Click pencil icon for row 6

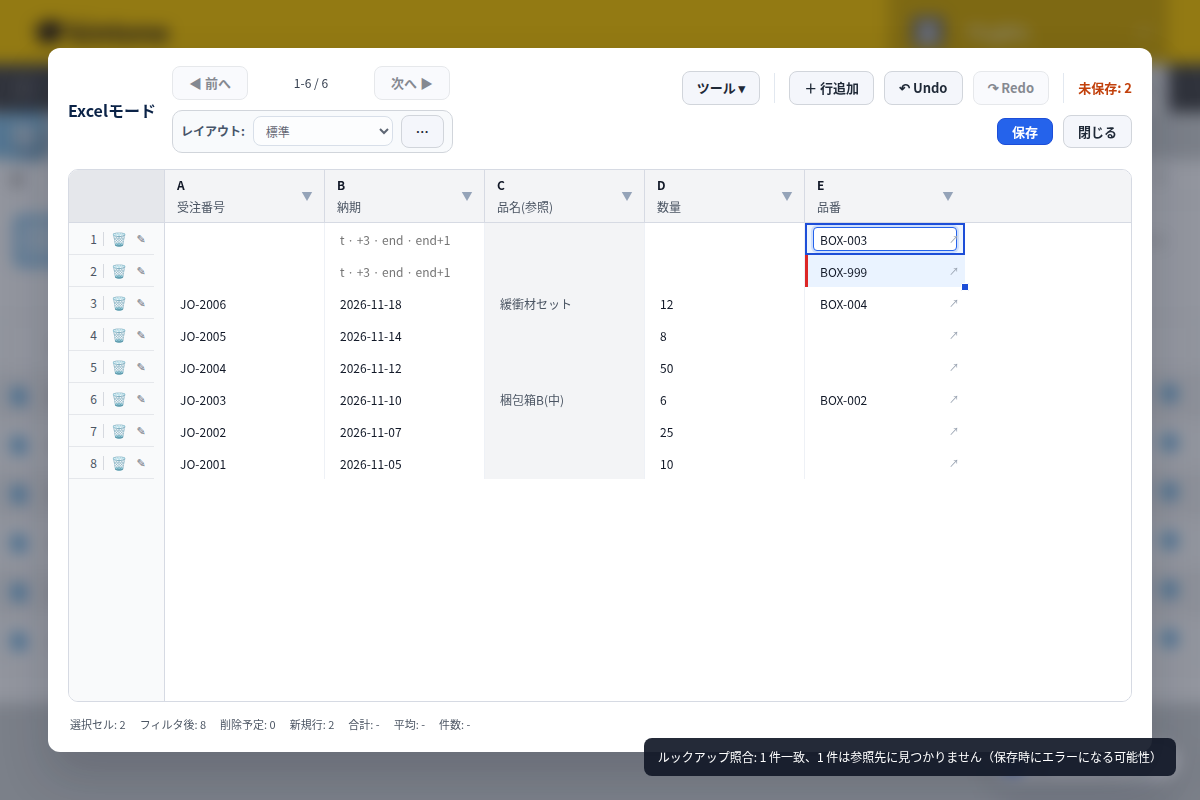[141, 400]
